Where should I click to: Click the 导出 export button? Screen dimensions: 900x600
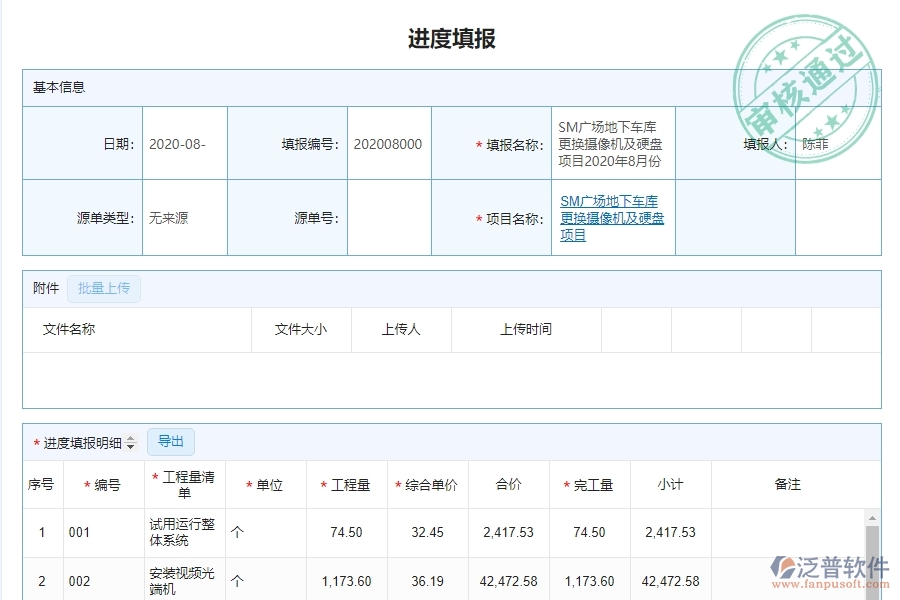[171, 442]
